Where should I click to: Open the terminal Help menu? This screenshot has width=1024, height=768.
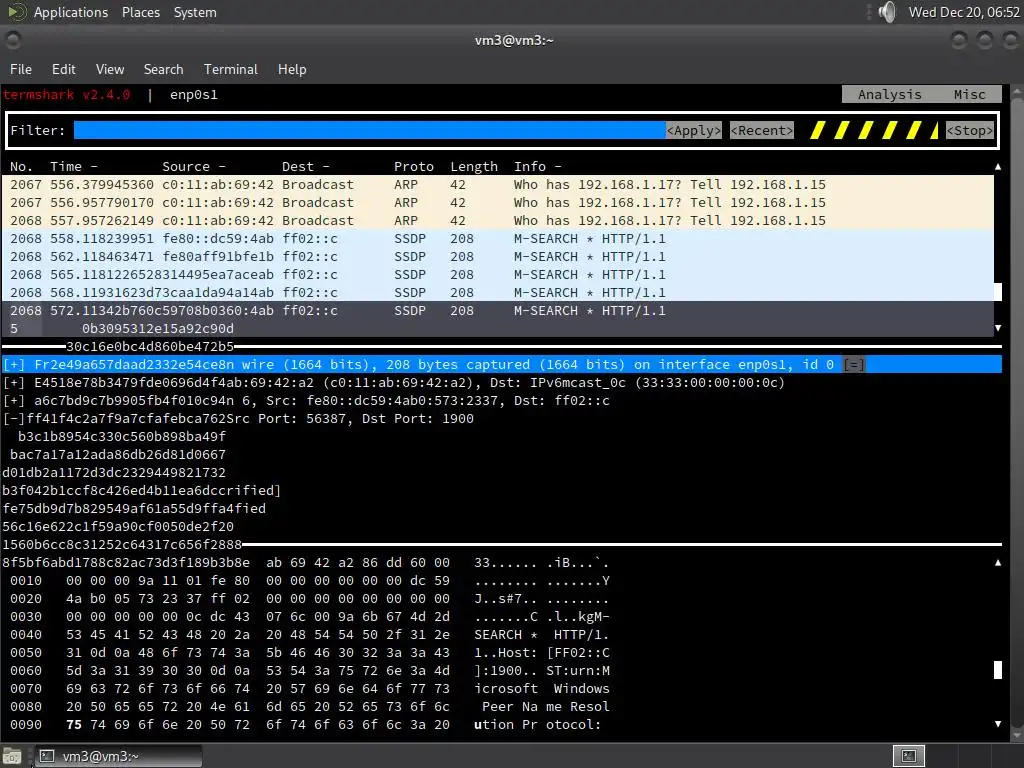pyautogui.click(x=291, y=69)
